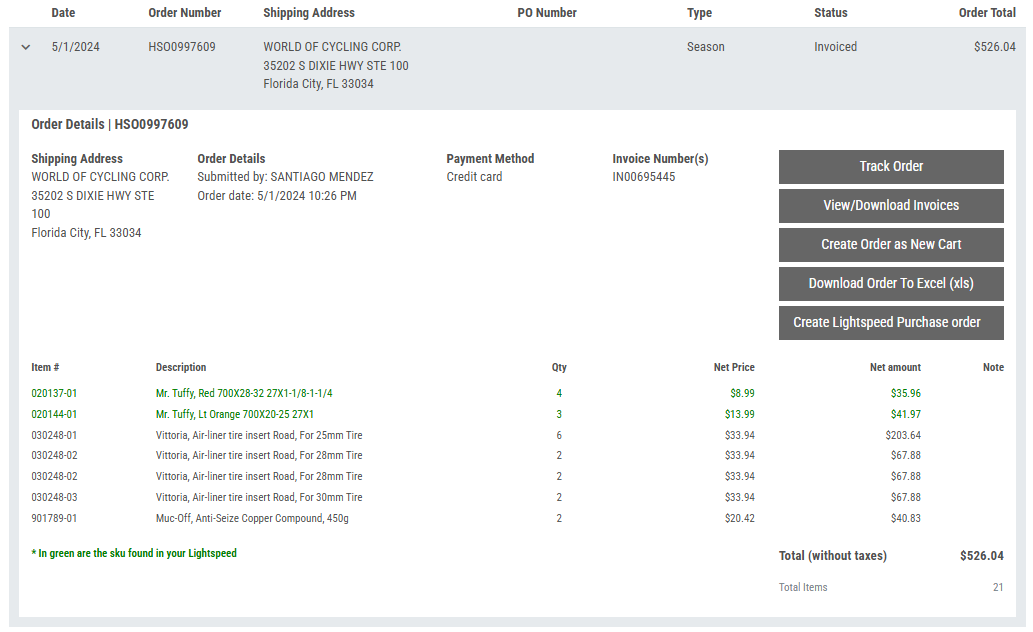The height and width of the screenshot is (632, 1033).
Task: Click Create Order as New Cart
Action: click(x=890, y=245)
